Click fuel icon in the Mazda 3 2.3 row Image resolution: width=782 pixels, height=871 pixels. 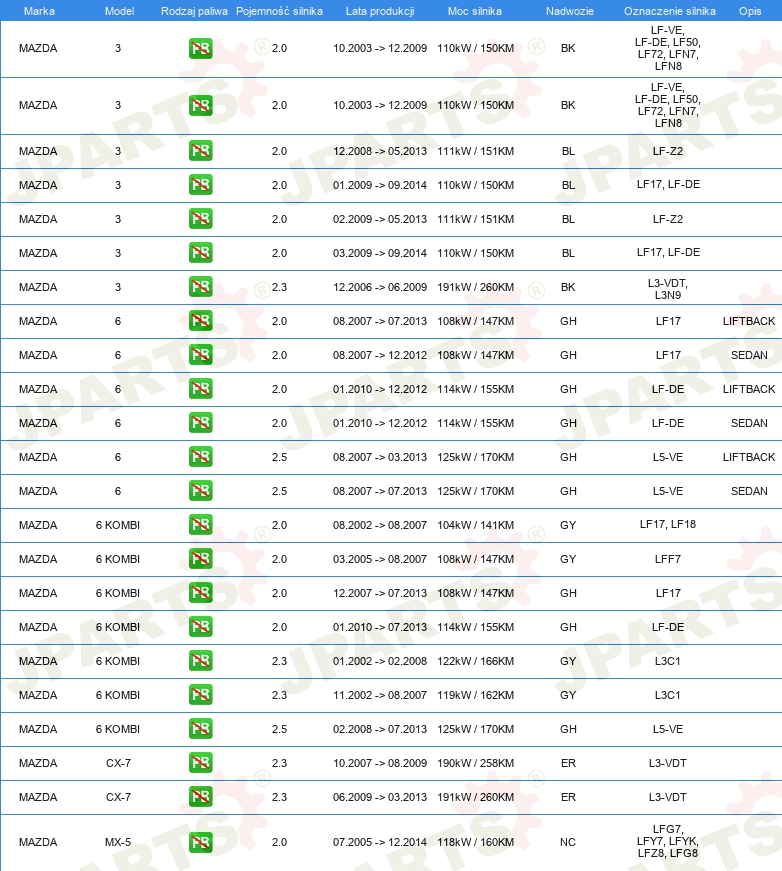[200, 286]
